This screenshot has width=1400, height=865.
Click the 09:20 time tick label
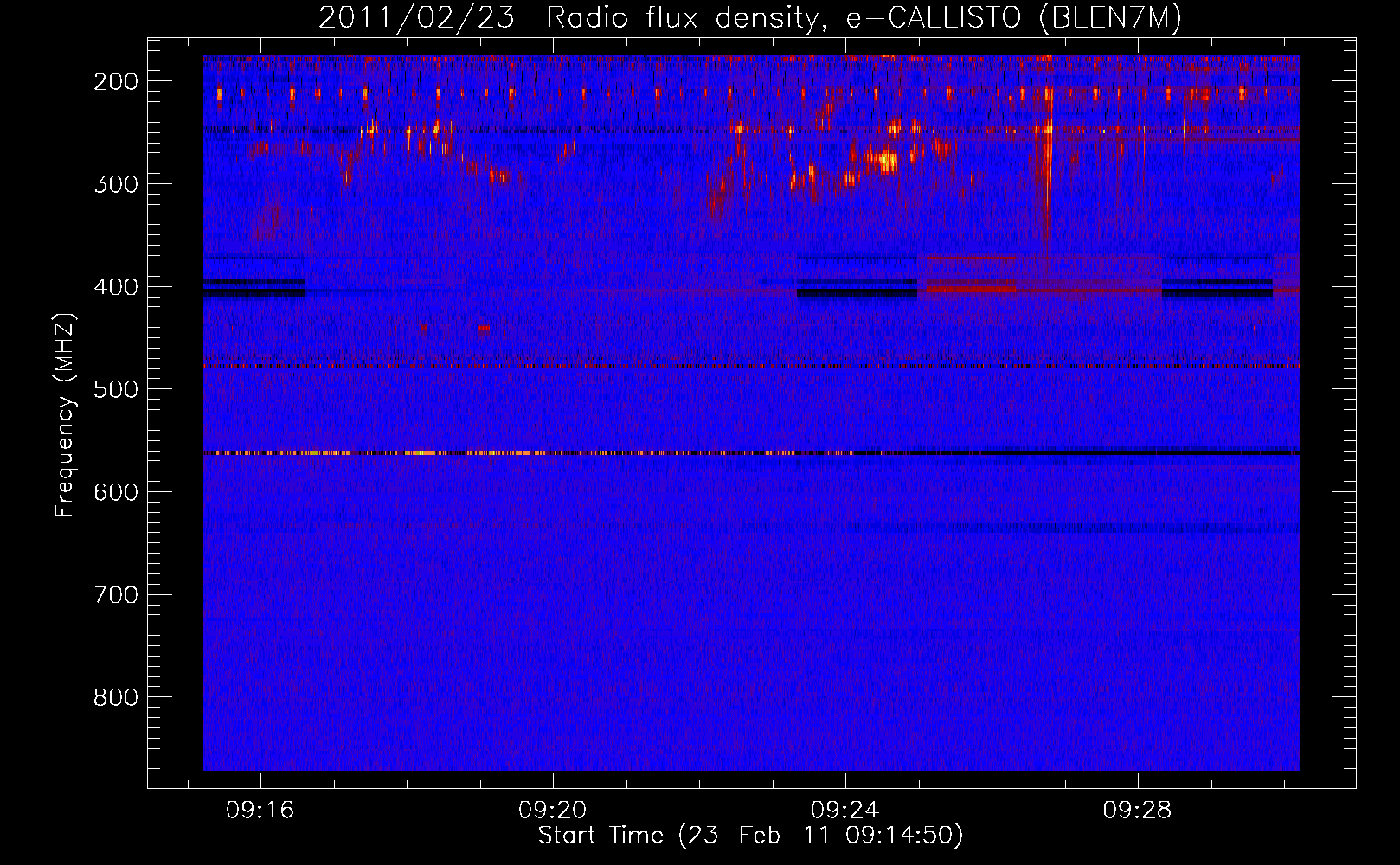[553, 811]
